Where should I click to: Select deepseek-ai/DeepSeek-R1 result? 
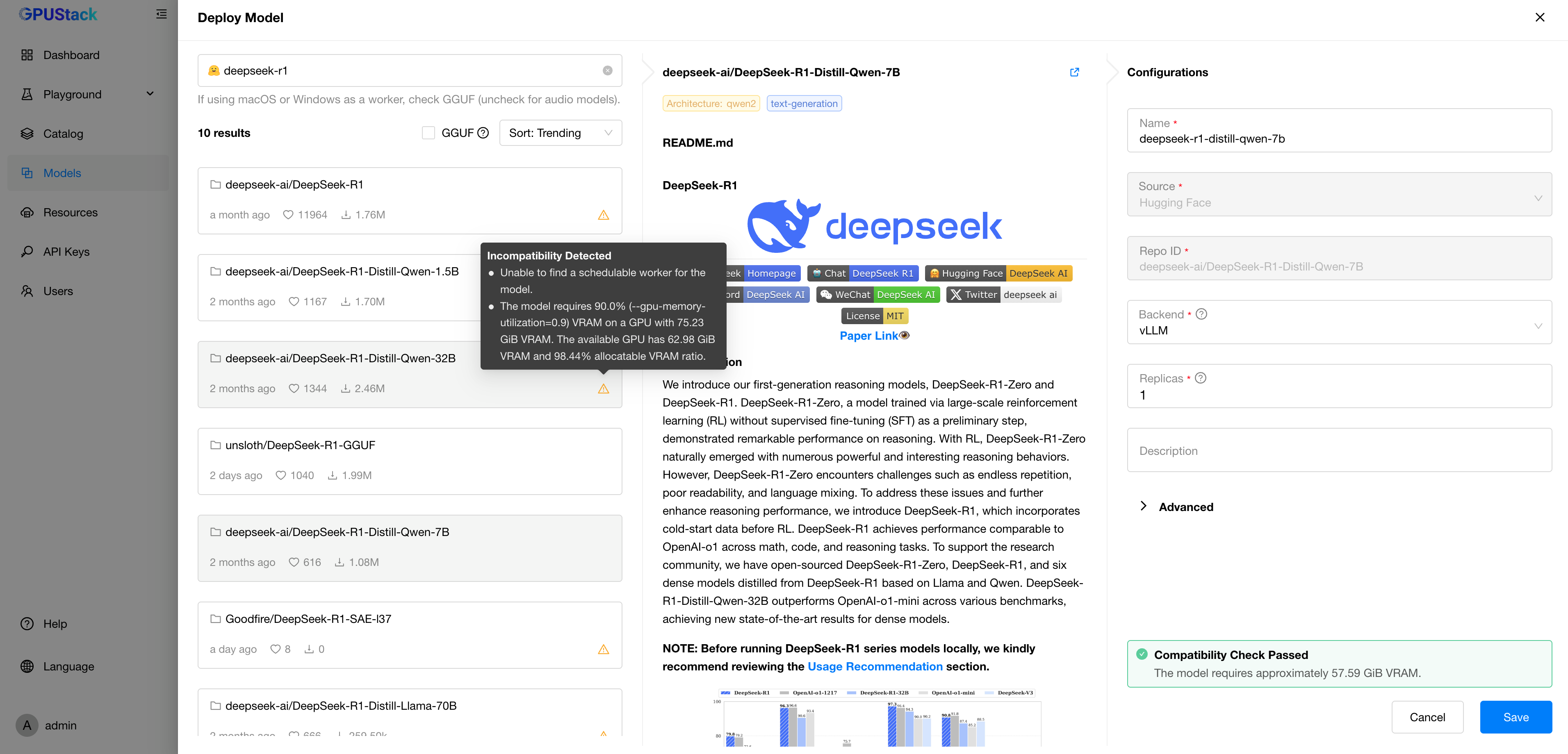[409, 201]
